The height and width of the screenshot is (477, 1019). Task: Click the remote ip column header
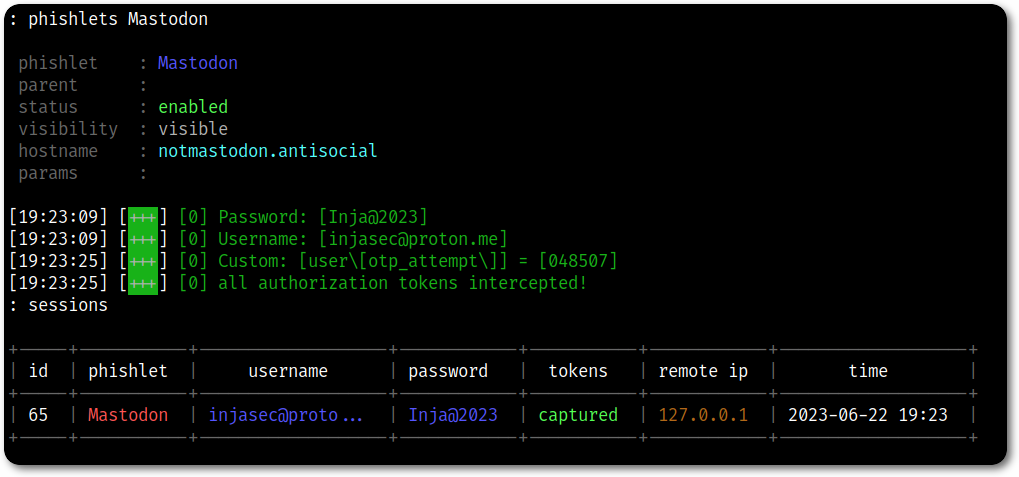click(703, 371)
